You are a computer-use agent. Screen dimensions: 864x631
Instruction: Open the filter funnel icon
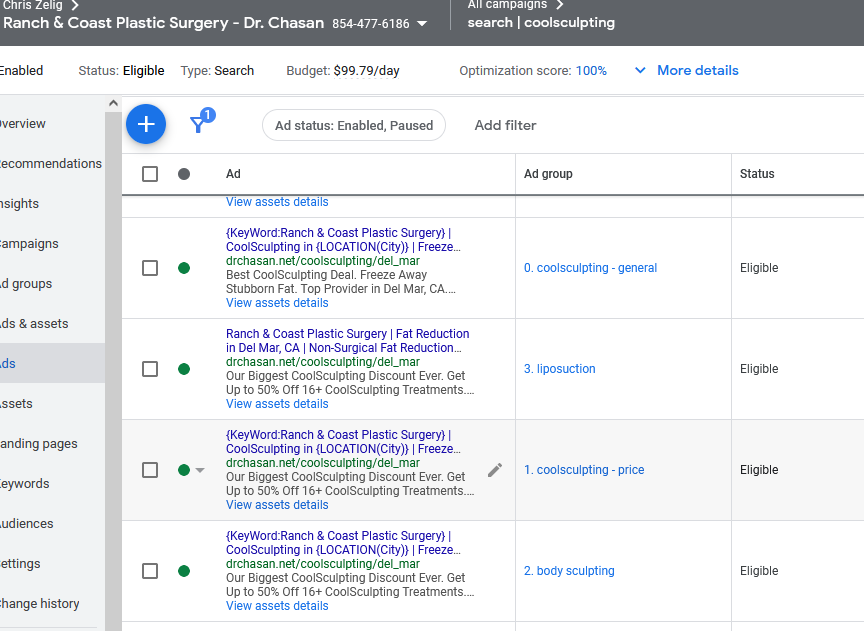coord(198,124)
